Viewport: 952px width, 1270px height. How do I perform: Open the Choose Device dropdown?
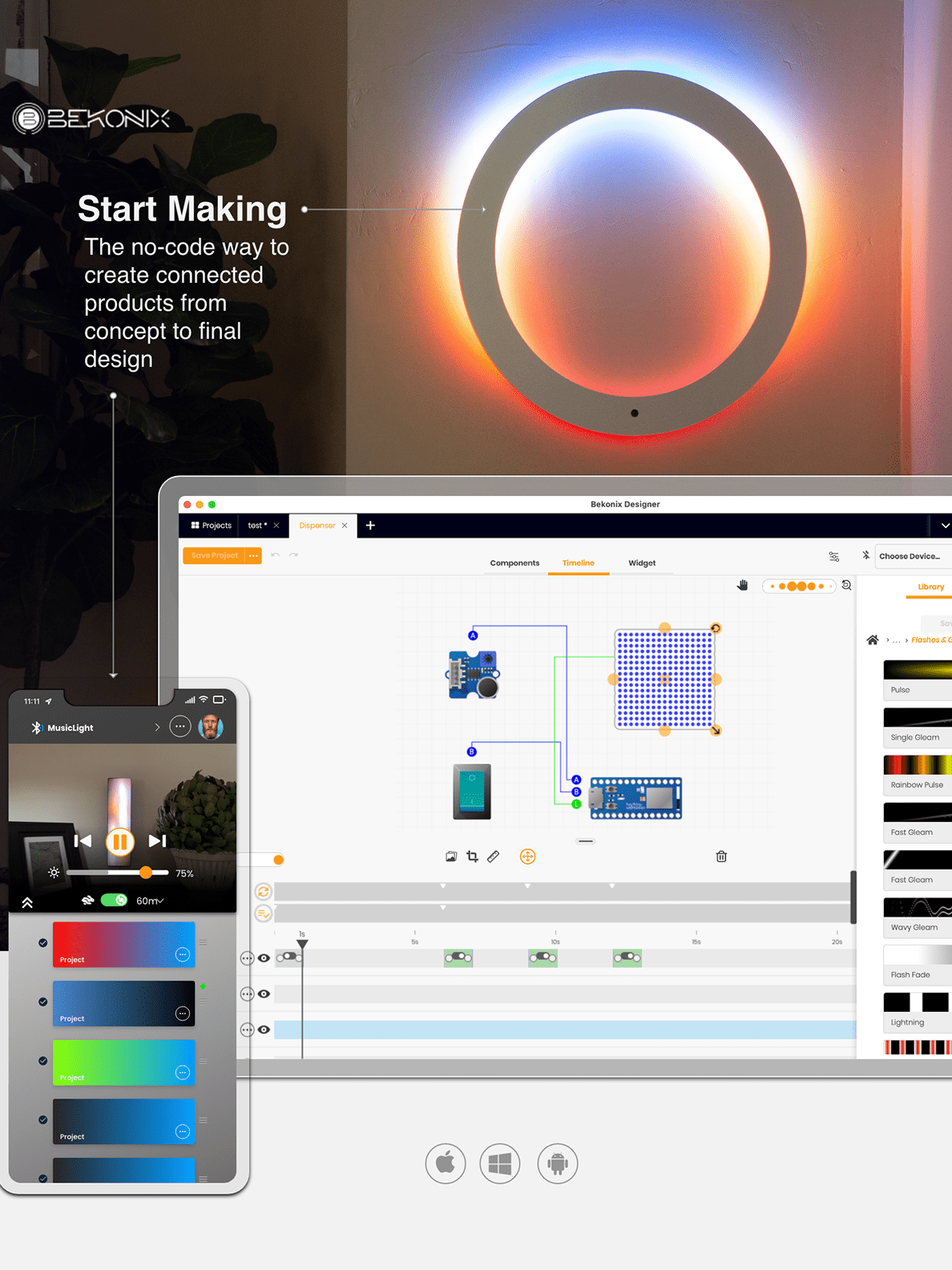913,556
